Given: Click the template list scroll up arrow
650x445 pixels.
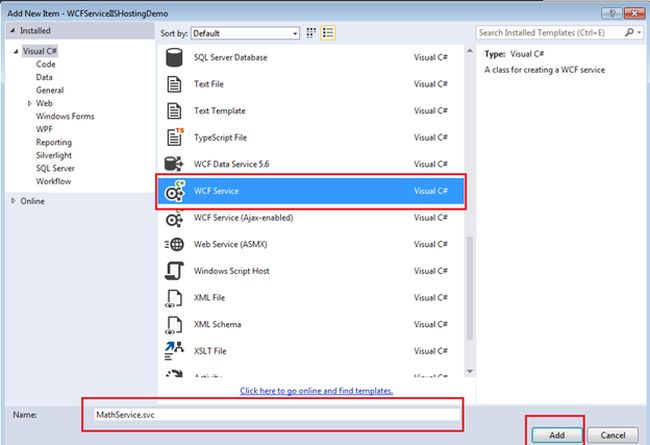Looking at the screenshot, I should [470, 51].
